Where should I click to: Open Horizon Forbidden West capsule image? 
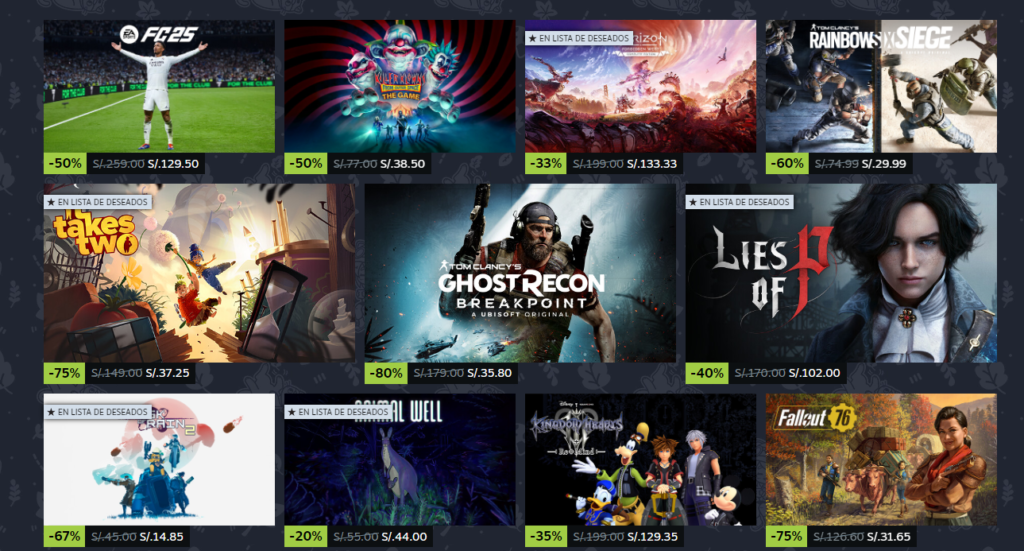641,86
